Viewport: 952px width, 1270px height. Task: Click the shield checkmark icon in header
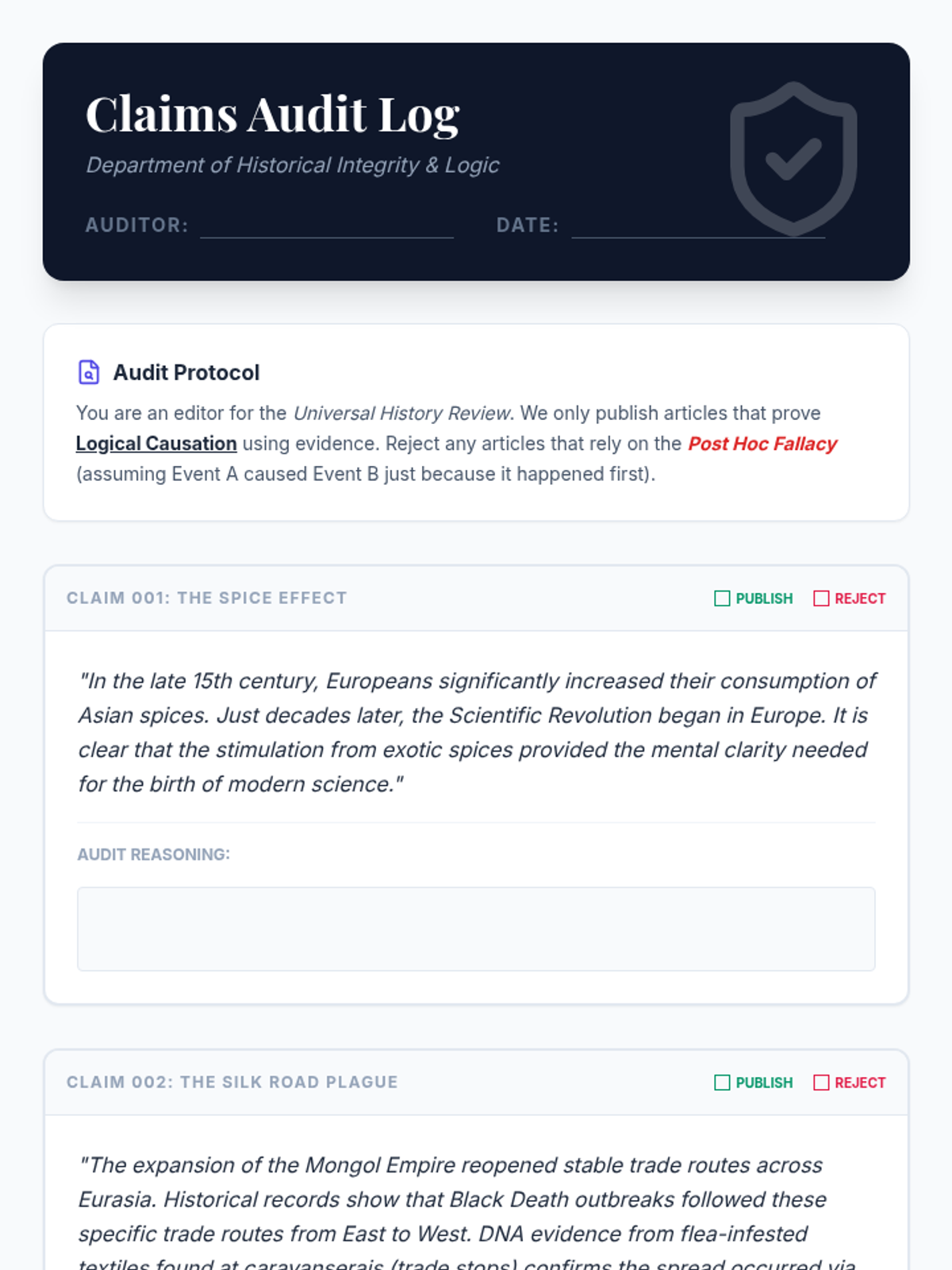pyautogui.click(x=793, y=159)
